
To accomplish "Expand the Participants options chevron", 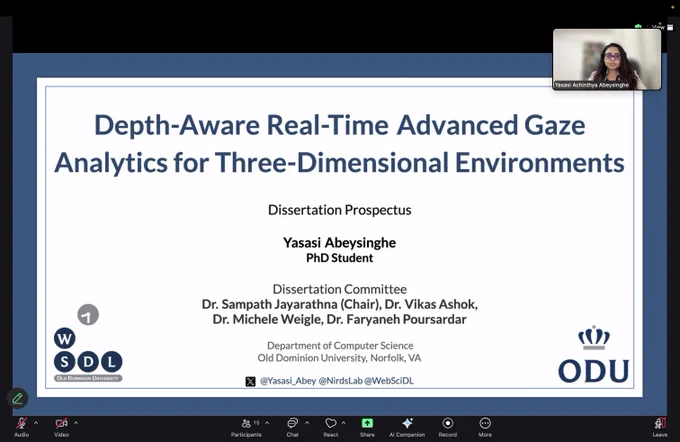I will [x=267, y=423].
